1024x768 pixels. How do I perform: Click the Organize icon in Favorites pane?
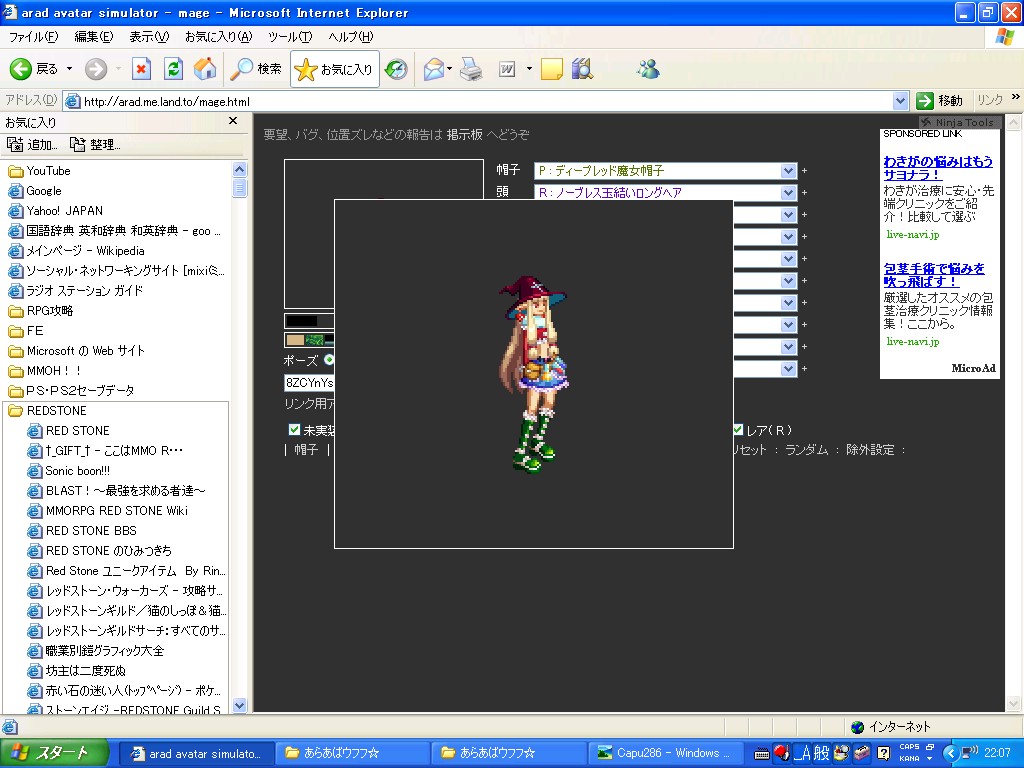tap(78, 144)
